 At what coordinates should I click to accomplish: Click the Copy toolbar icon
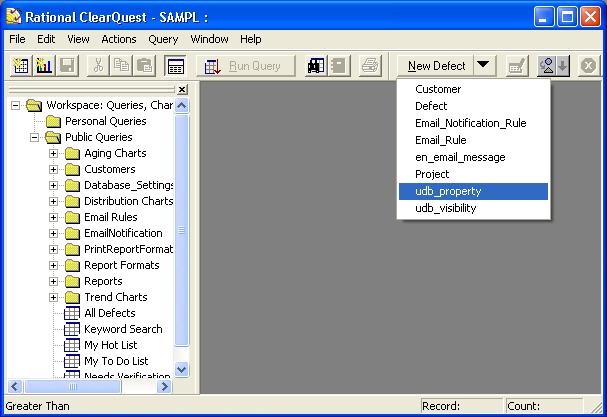122,66
